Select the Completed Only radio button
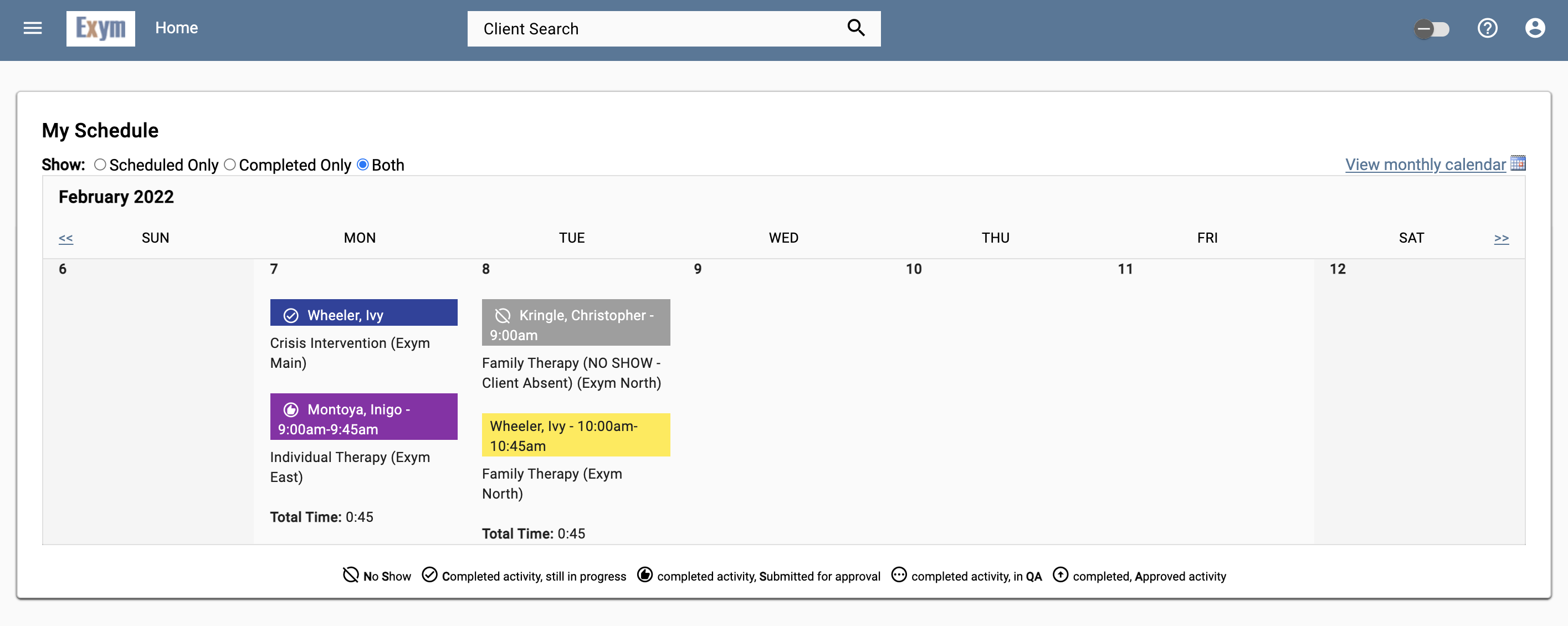The height and width of the screenshot is (626, 1568). (229, 165)
